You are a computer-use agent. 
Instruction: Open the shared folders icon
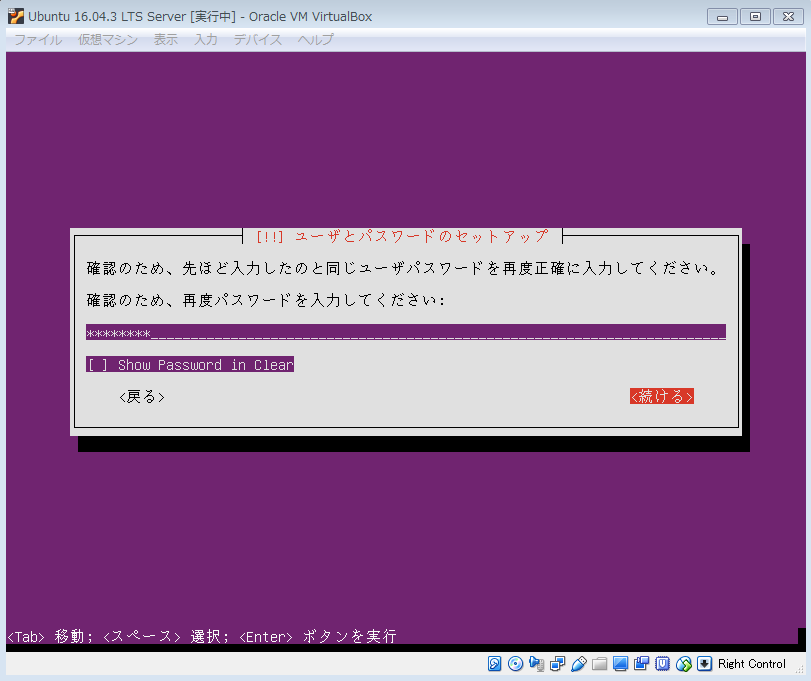[599, 664]
